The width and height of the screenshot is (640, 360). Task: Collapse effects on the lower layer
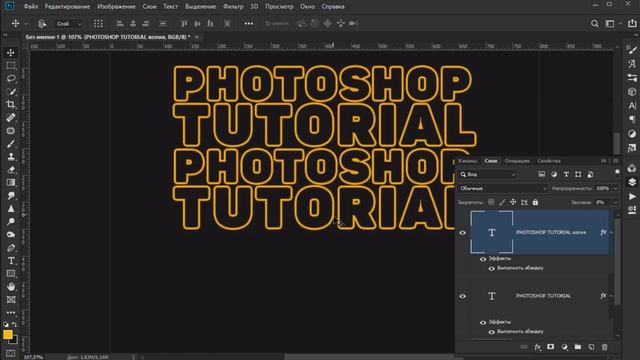(x=611, y=296)
